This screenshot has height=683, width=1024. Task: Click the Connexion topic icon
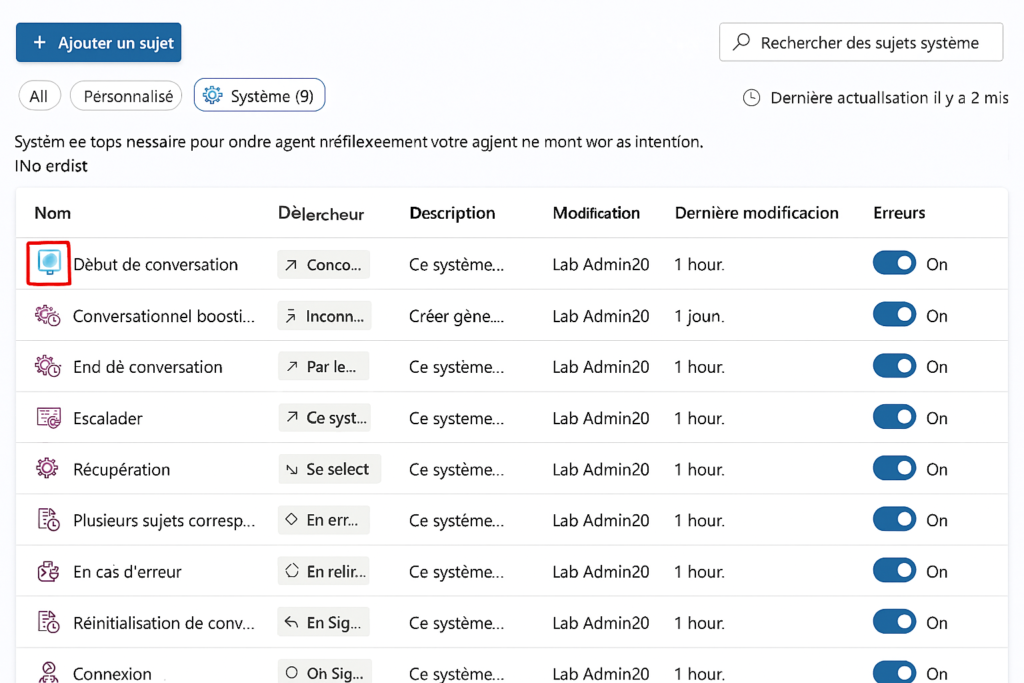[x=48, y=673]
